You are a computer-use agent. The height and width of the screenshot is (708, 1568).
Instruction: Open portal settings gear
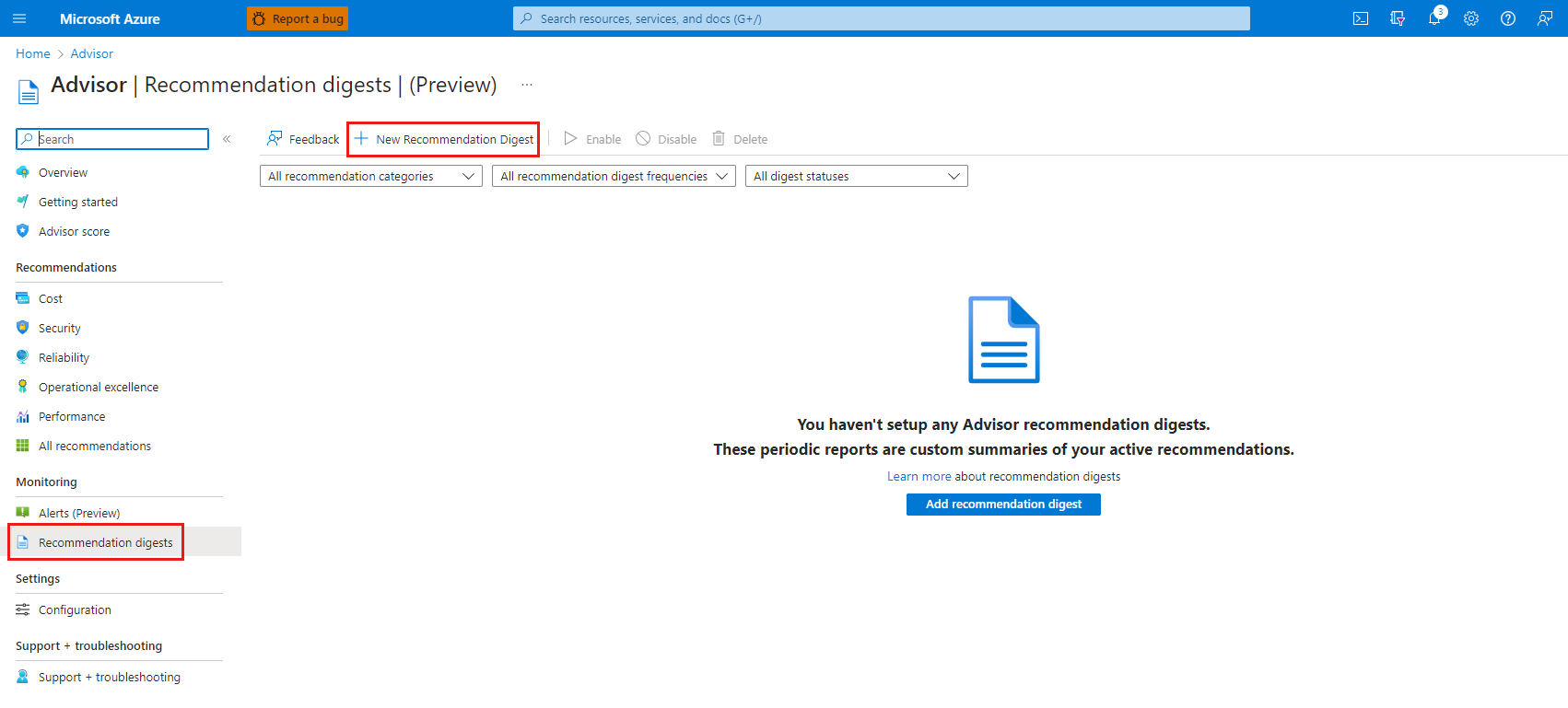tap(1471, 18)
